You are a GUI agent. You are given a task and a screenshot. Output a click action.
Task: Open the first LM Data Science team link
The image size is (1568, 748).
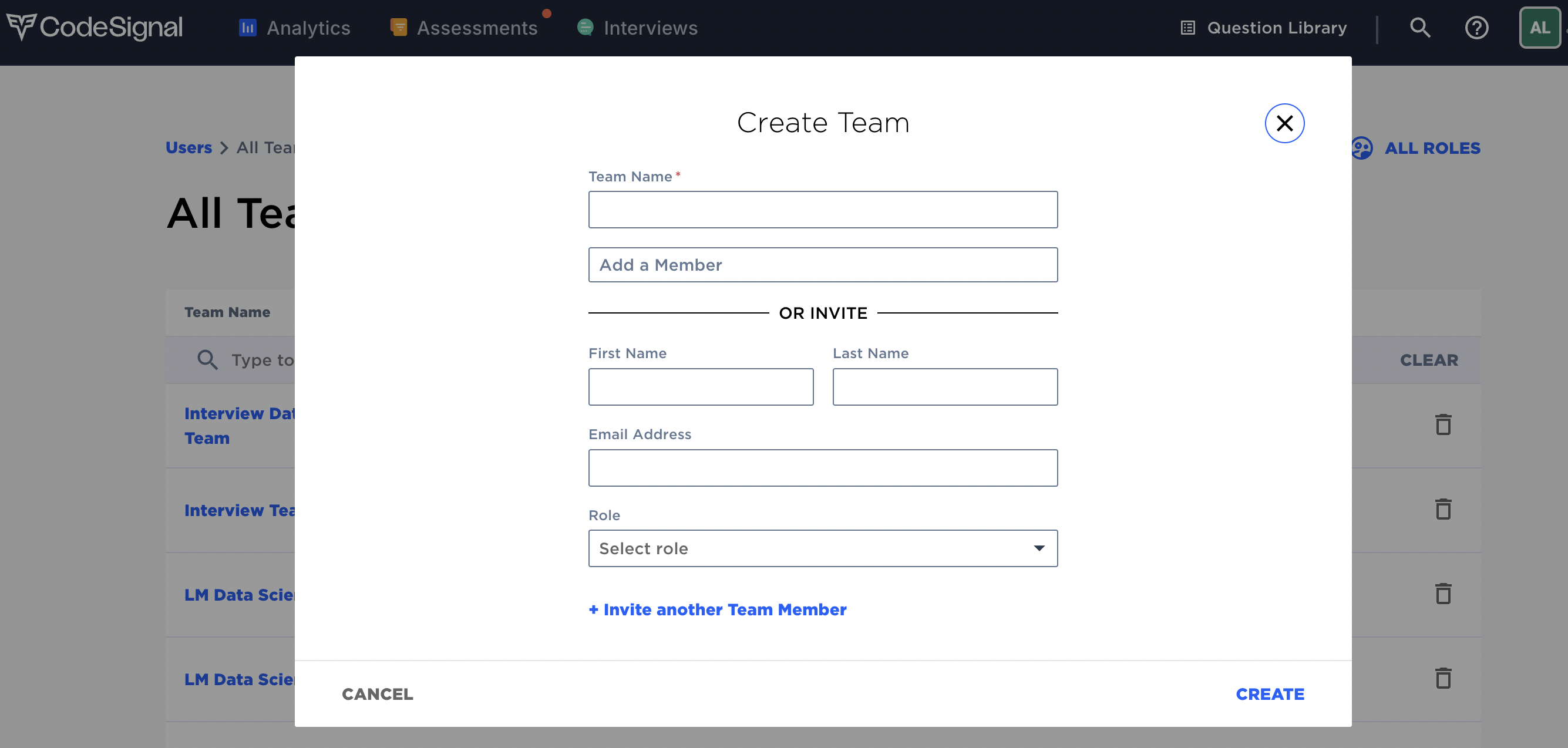pyautogui.click(x=239, y=595)
